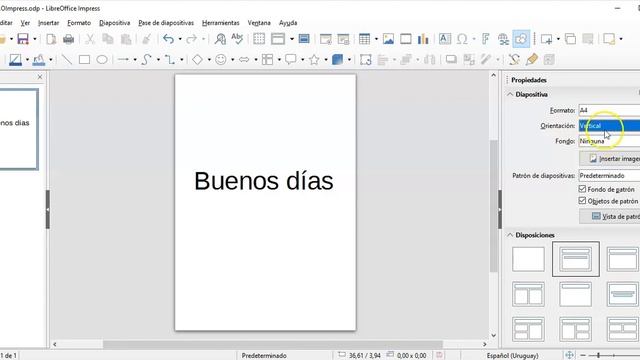Screen dimensions: 640x360
Task: Open the Fondo Ninguna dropdown
Action: (x=609, y=141)
